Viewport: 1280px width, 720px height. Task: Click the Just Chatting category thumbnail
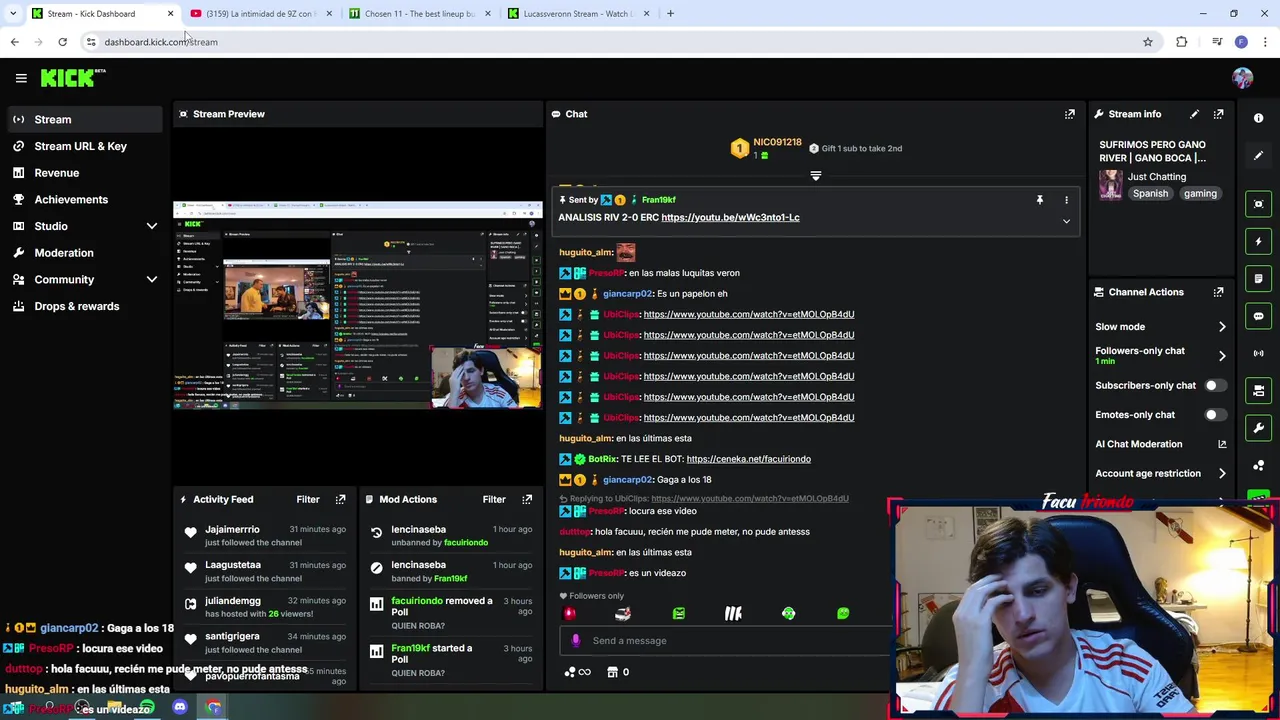1110,185
